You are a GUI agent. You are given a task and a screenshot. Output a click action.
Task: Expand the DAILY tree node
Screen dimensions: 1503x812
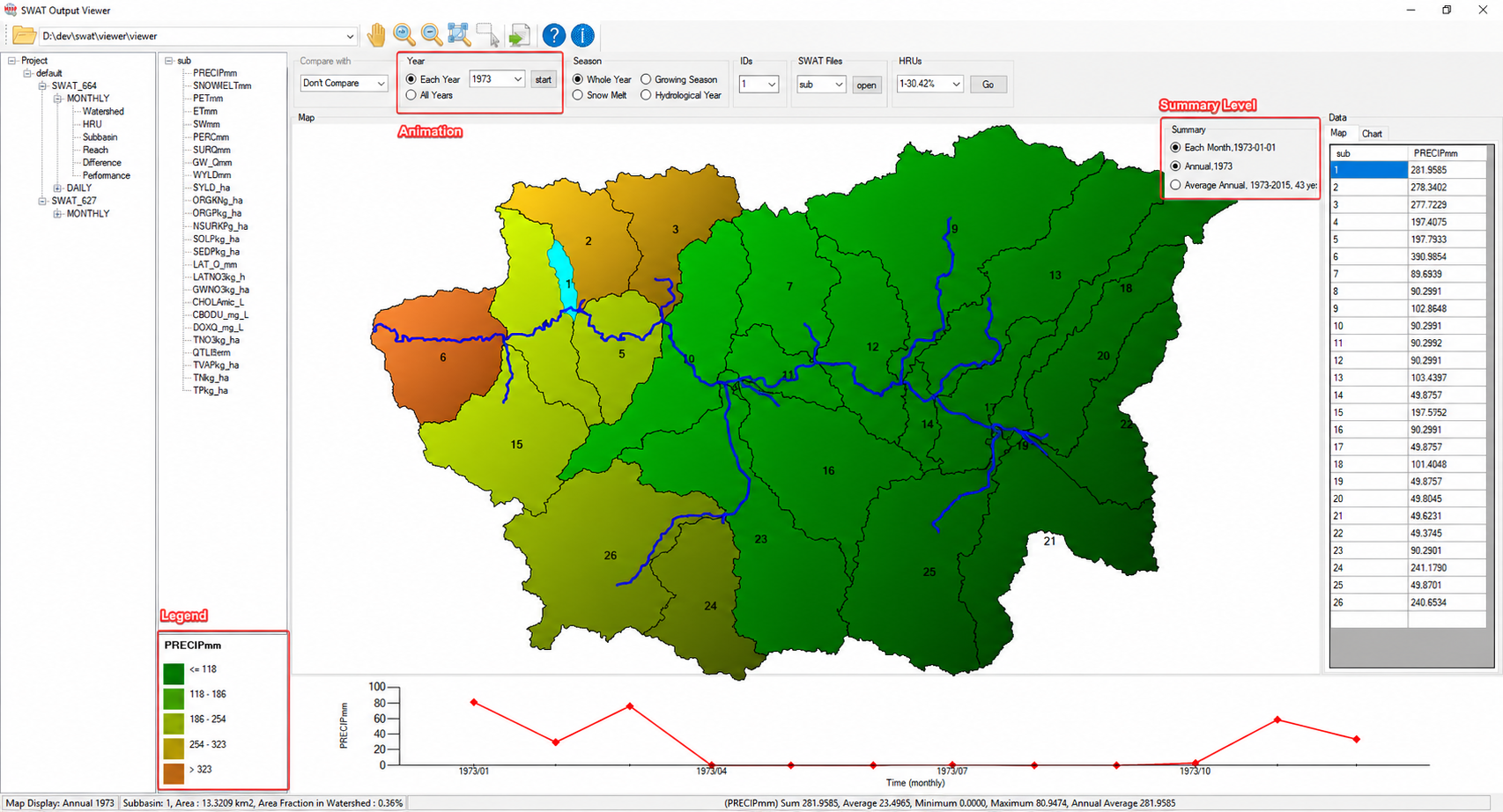[x=57, y=188]
